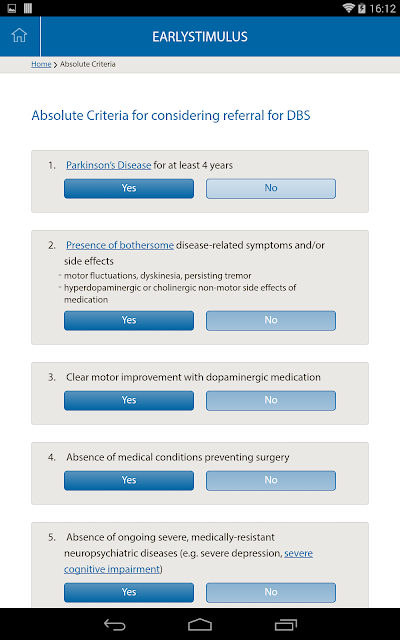Tap the battery status icon
This screenshot has width=400, height=640.
click(x=362, y=8)
